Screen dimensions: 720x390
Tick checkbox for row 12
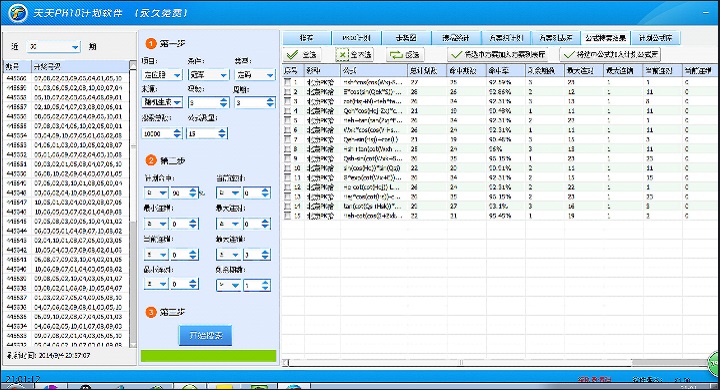[287, 187]
